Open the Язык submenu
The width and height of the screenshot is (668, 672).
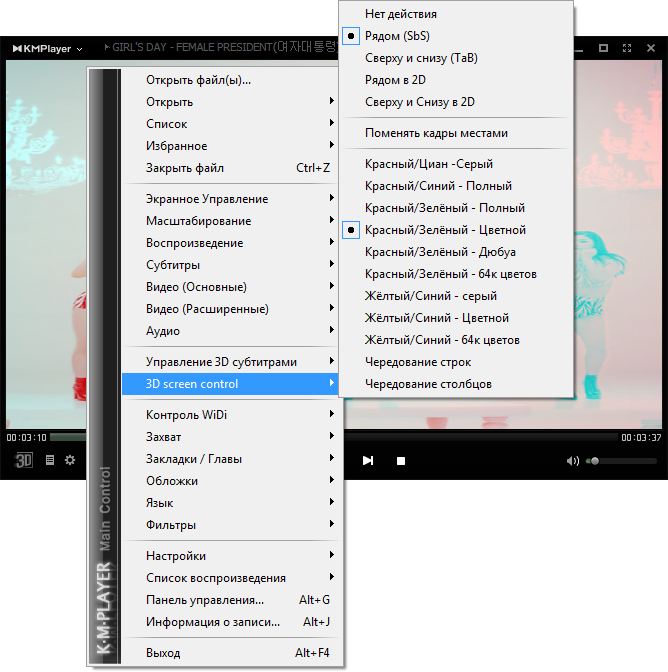[x=231, y=503]
